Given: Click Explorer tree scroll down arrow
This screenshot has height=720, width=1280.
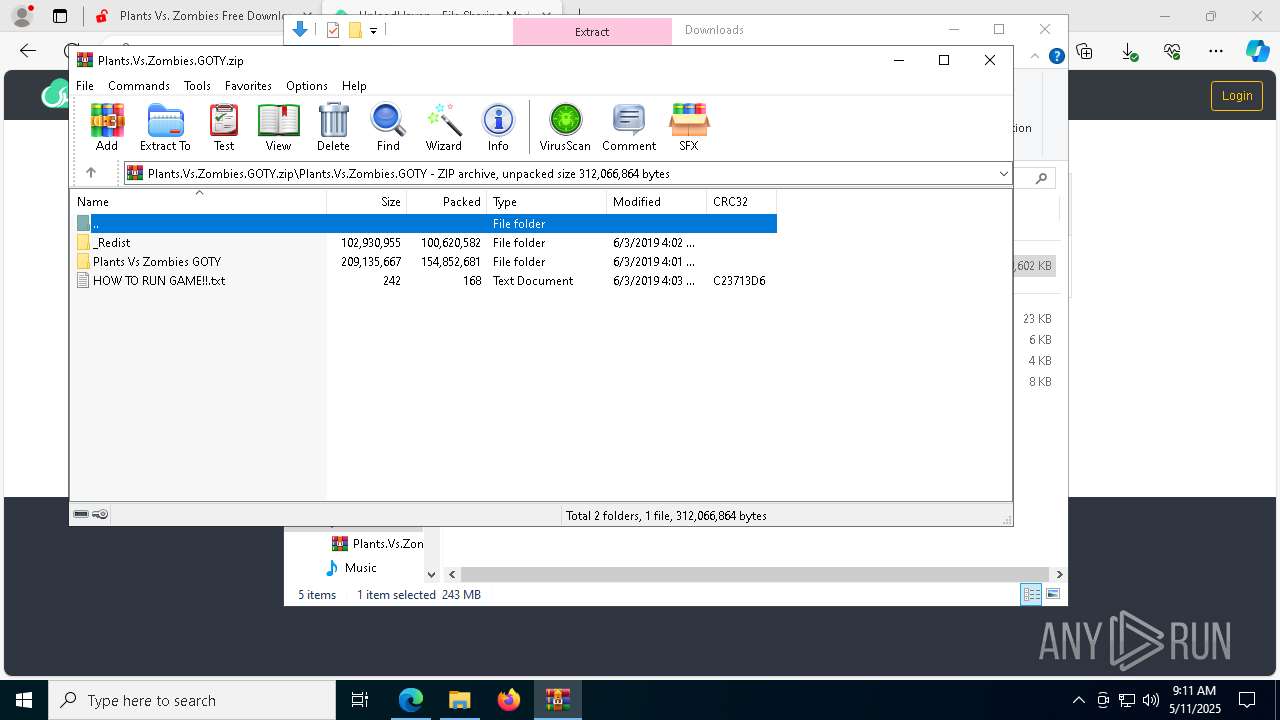Looking at the screenshot, I should click(431, 574).
